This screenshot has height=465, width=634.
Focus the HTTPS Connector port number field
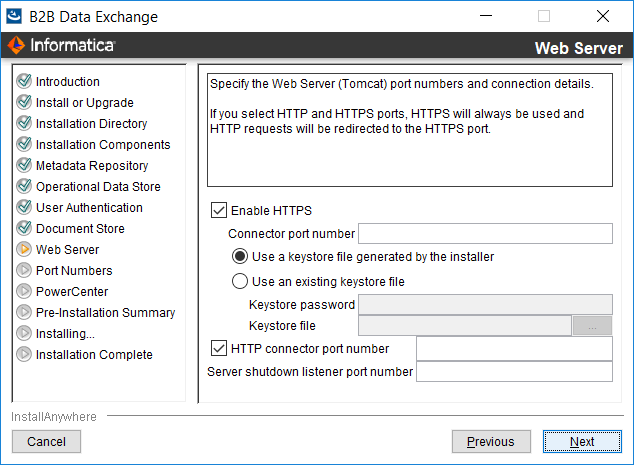[485, 233]
